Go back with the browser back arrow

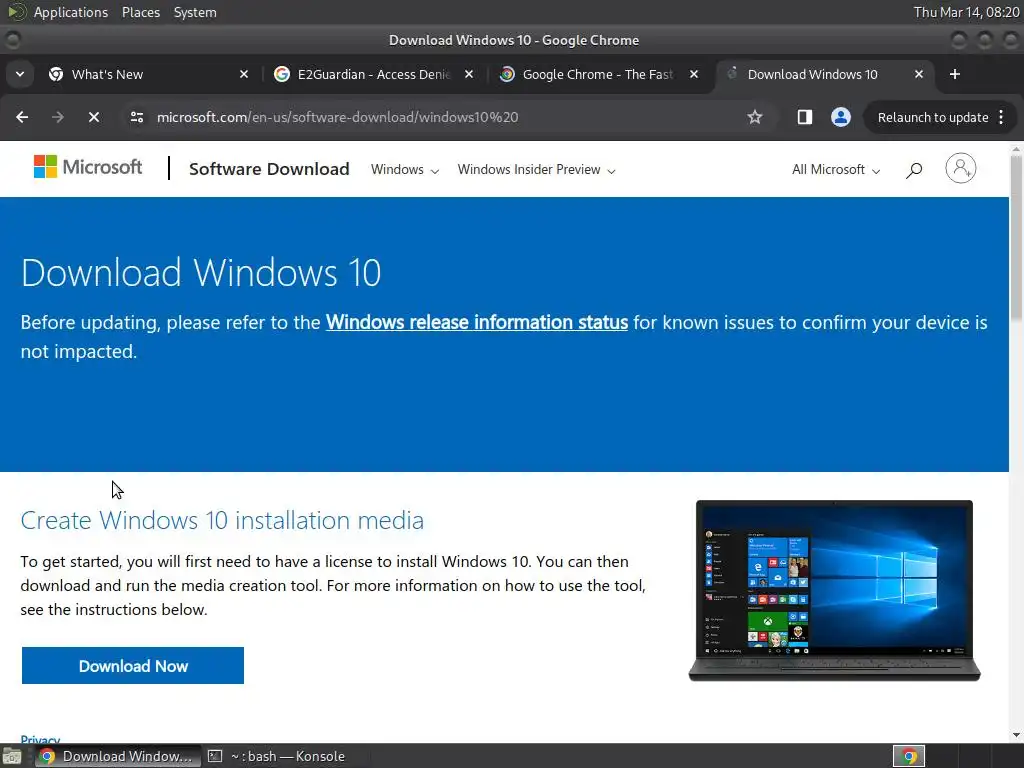pyautogui.click(x=22, y=117)
